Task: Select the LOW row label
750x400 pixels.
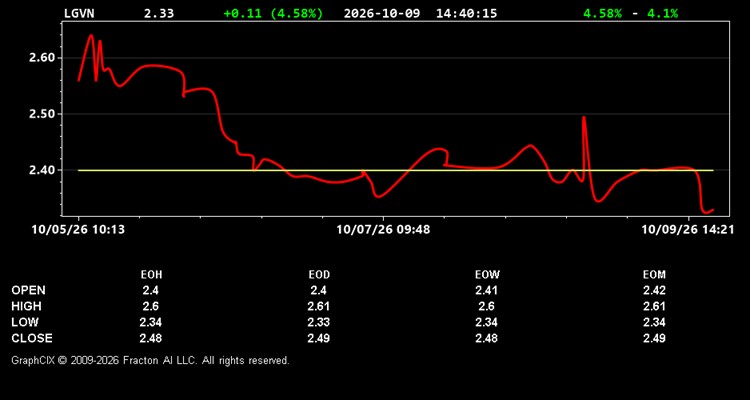Action: [x=25, y=322]
